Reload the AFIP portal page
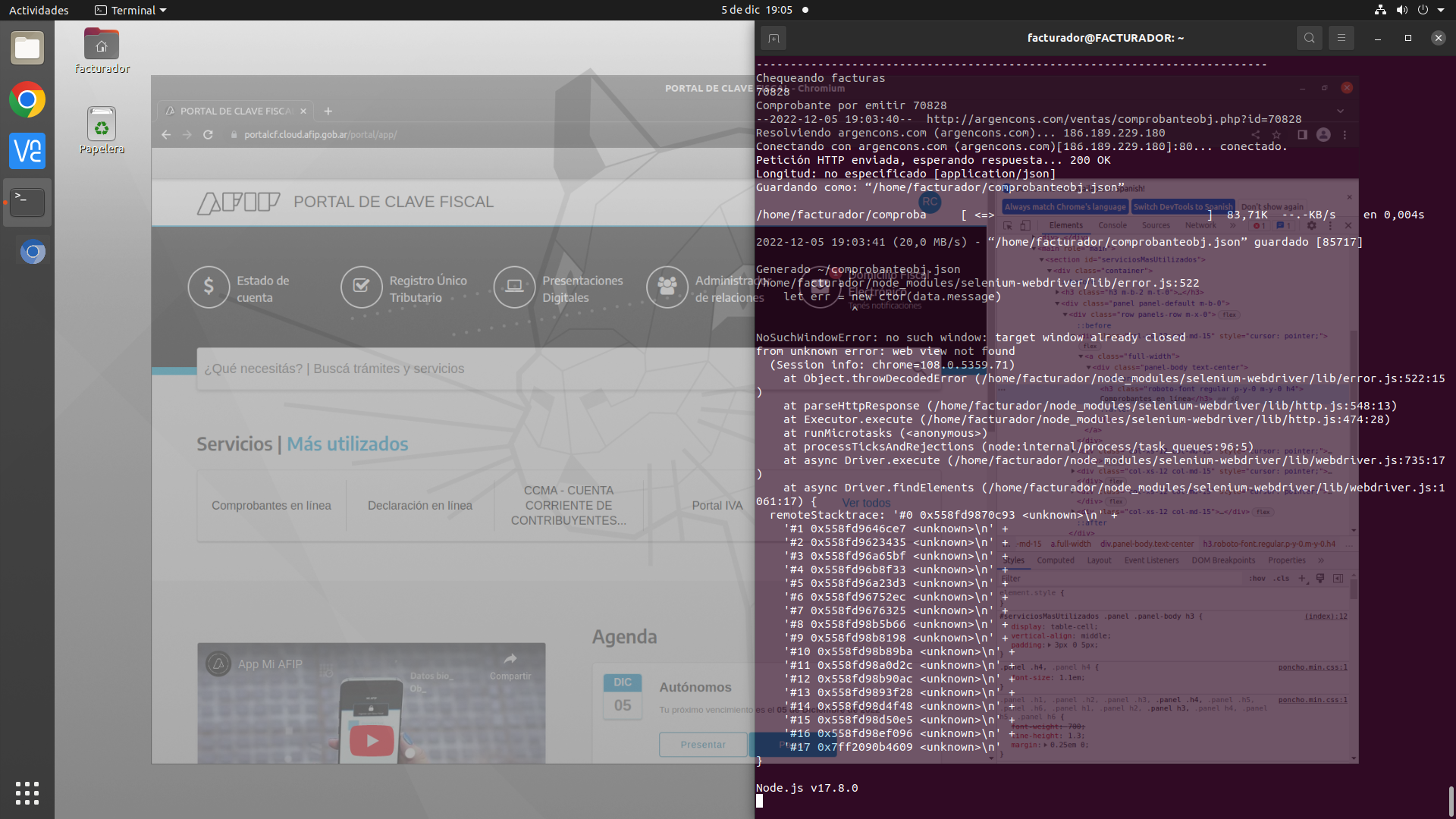This screenshot has width=1456, height=819. (x=208, y=134)
